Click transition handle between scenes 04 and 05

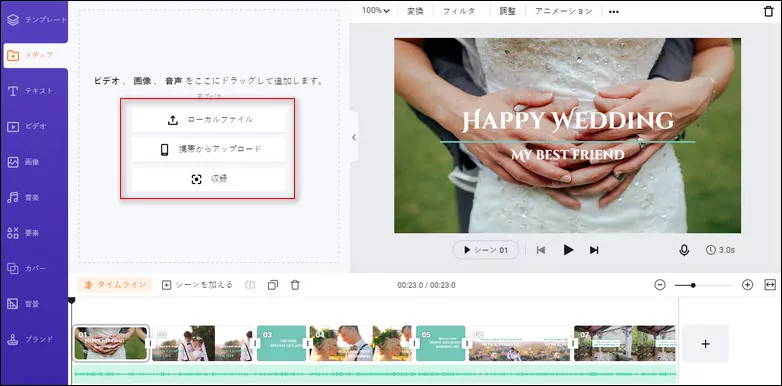(413, 344)
